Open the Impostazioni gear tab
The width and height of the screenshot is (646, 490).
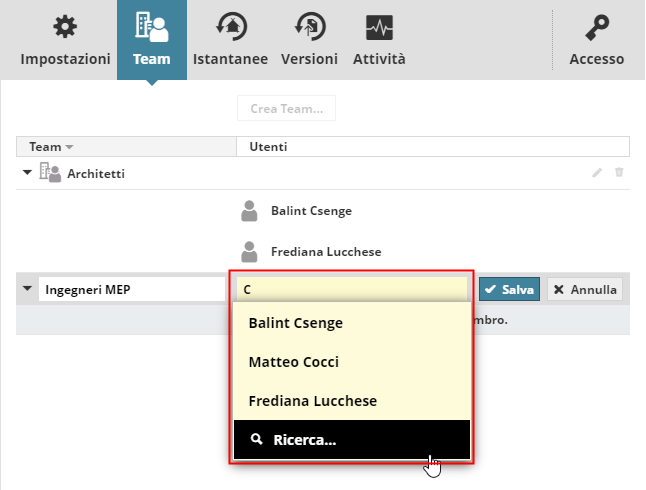[x=65, y=40]
